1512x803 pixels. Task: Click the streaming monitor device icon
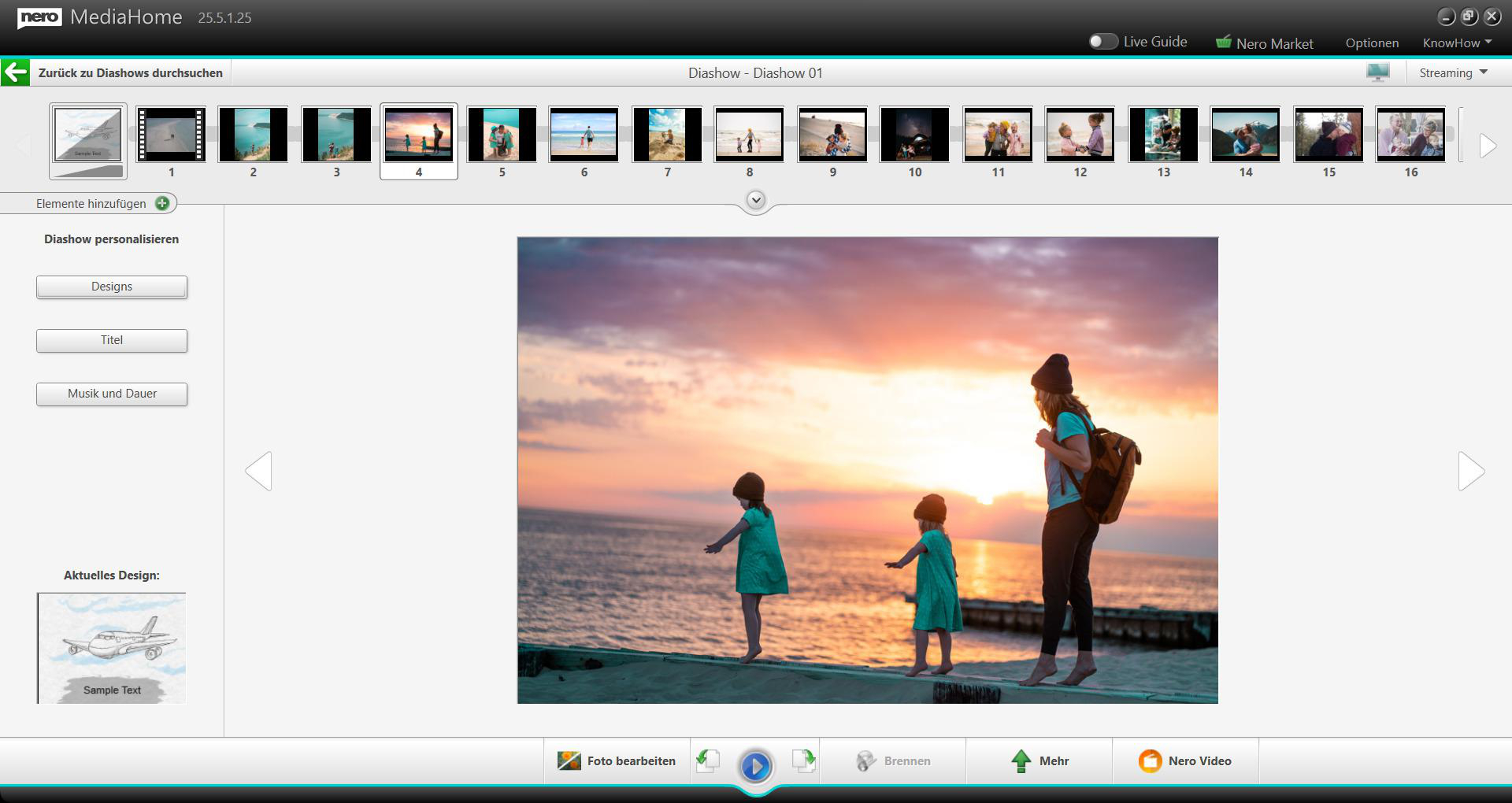pyautogui.click(x=1378, y=72)
